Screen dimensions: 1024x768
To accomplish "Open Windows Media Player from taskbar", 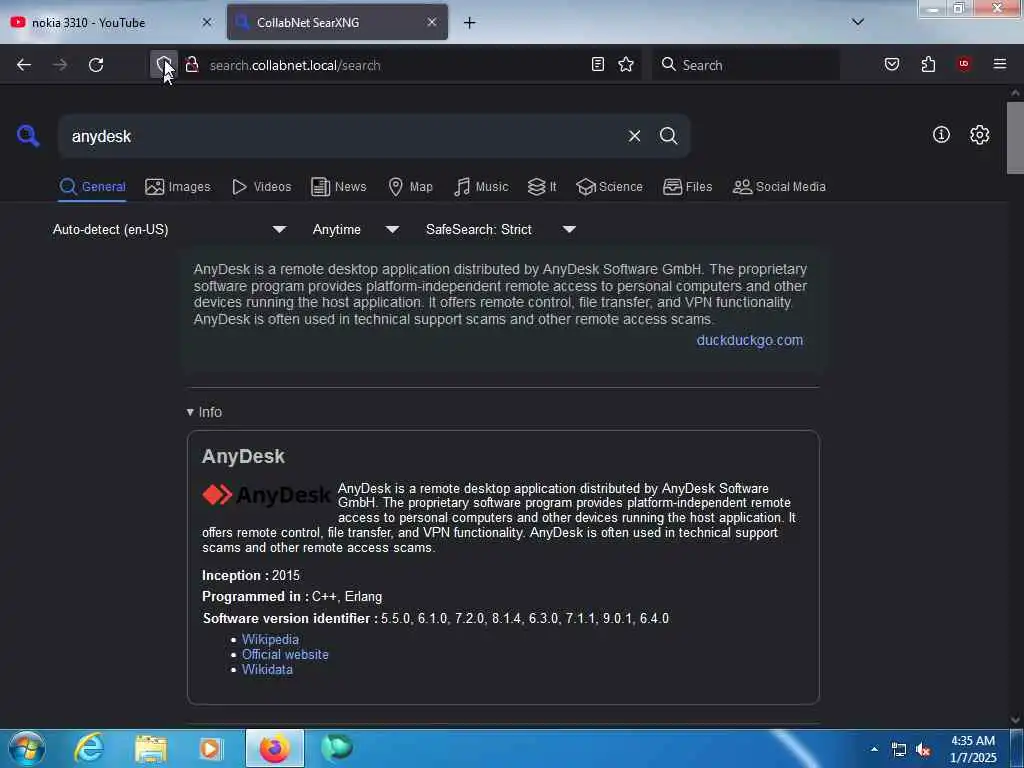I will click(210, 748).
